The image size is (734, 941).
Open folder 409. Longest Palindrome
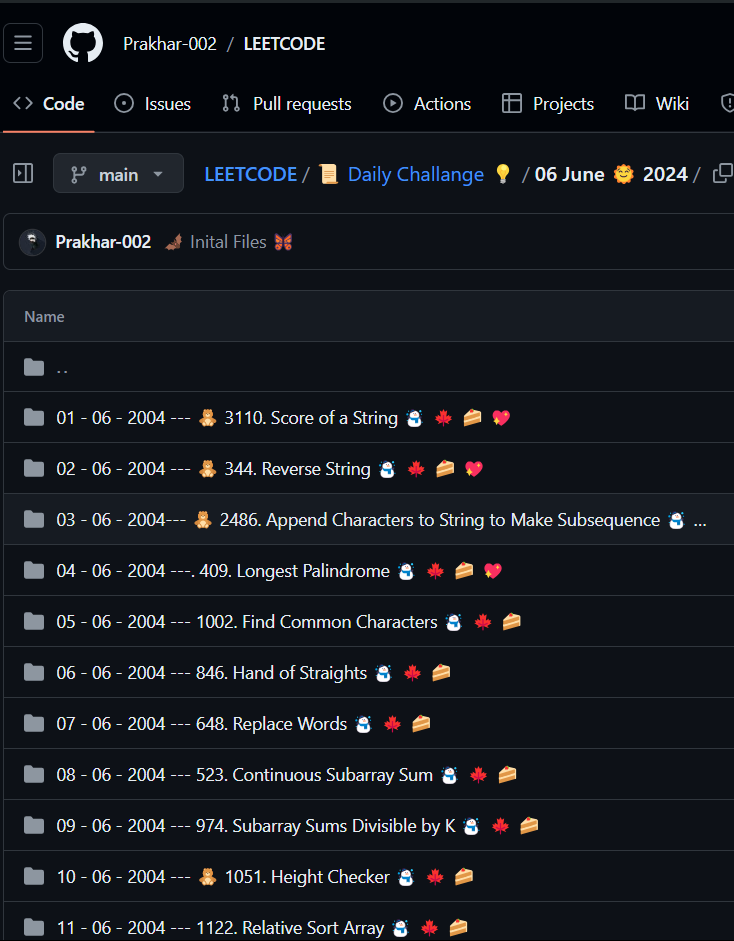click(279, 571)
